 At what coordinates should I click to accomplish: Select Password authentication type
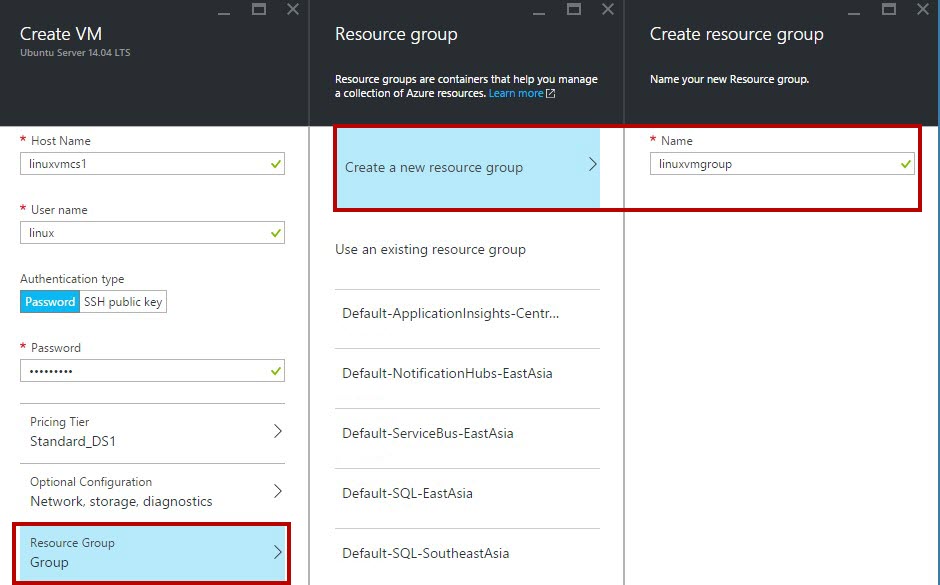coord(50,301)
